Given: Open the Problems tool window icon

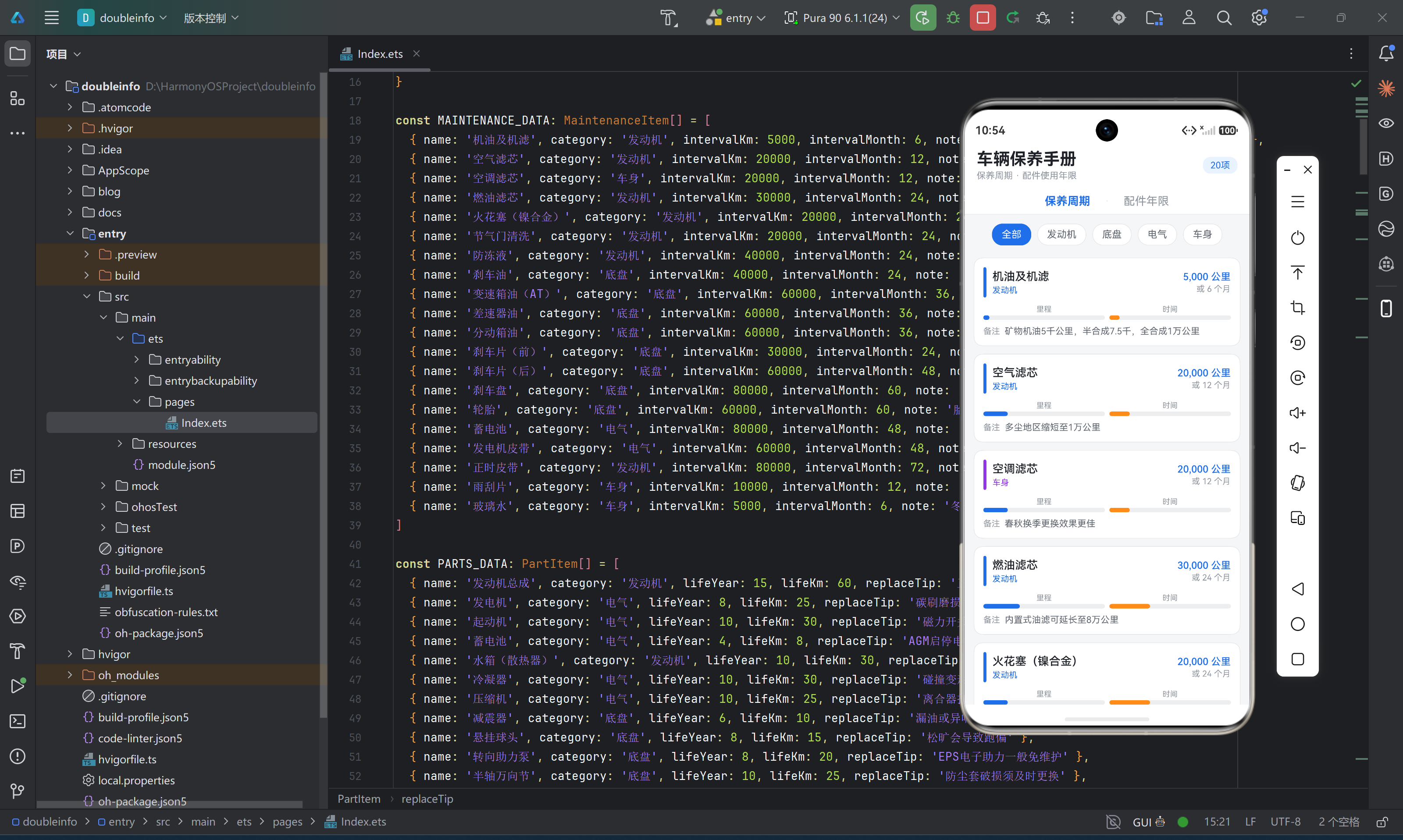Looking at the screenshot, I should tap(18, 756).
